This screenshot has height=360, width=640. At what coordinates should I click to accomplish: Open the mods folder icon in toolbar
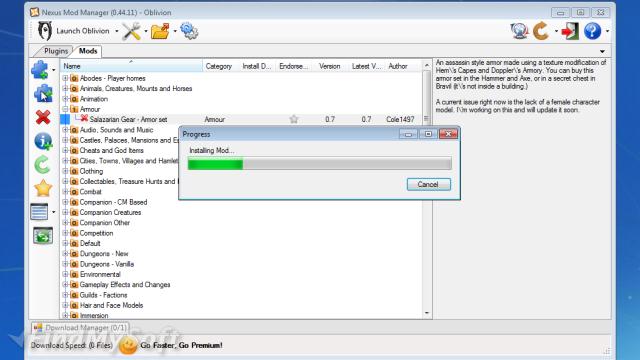point(160,31)
